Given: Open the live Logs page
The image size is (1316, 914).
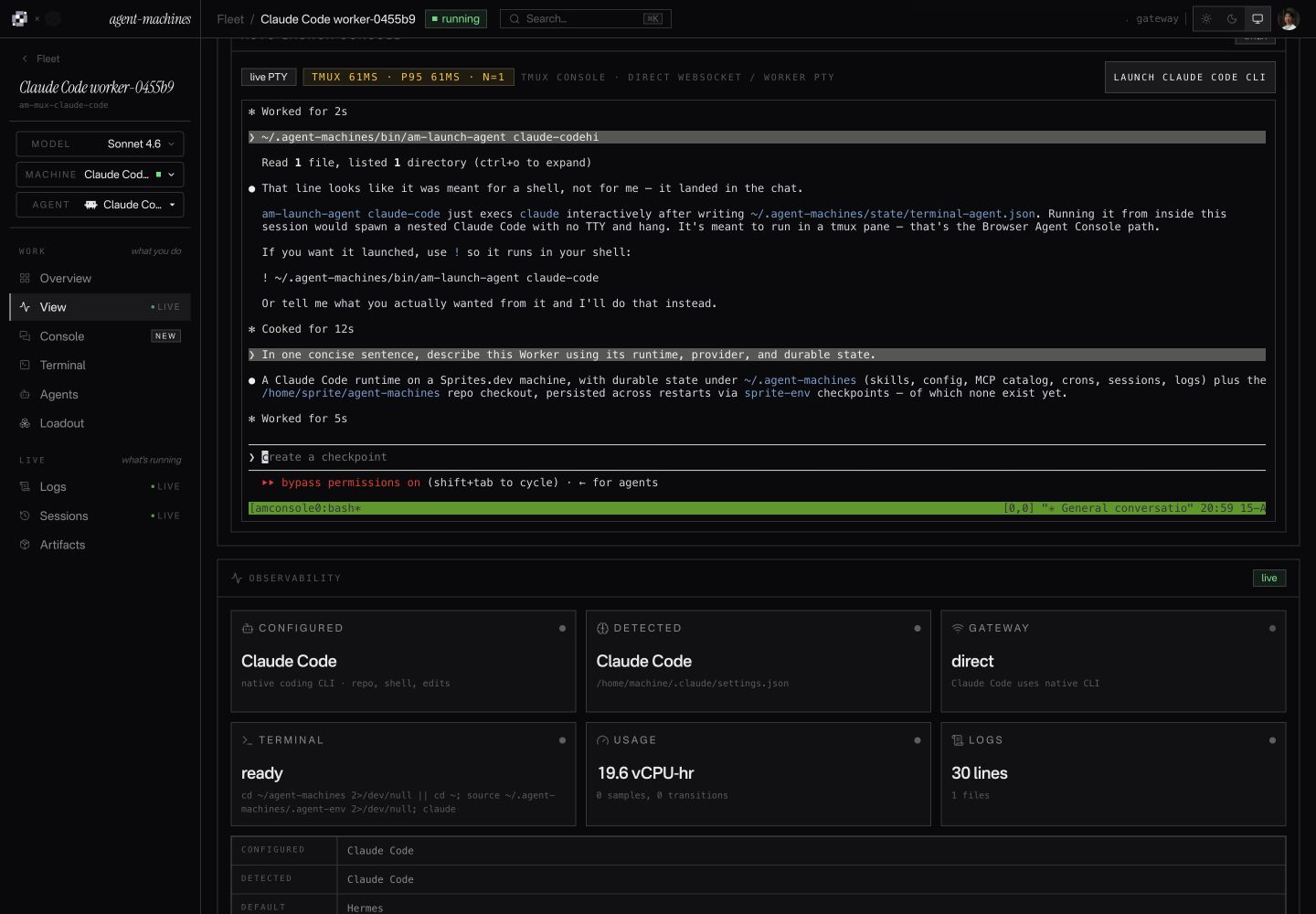Looking at the screenshot, I should (x=100, y=486).
